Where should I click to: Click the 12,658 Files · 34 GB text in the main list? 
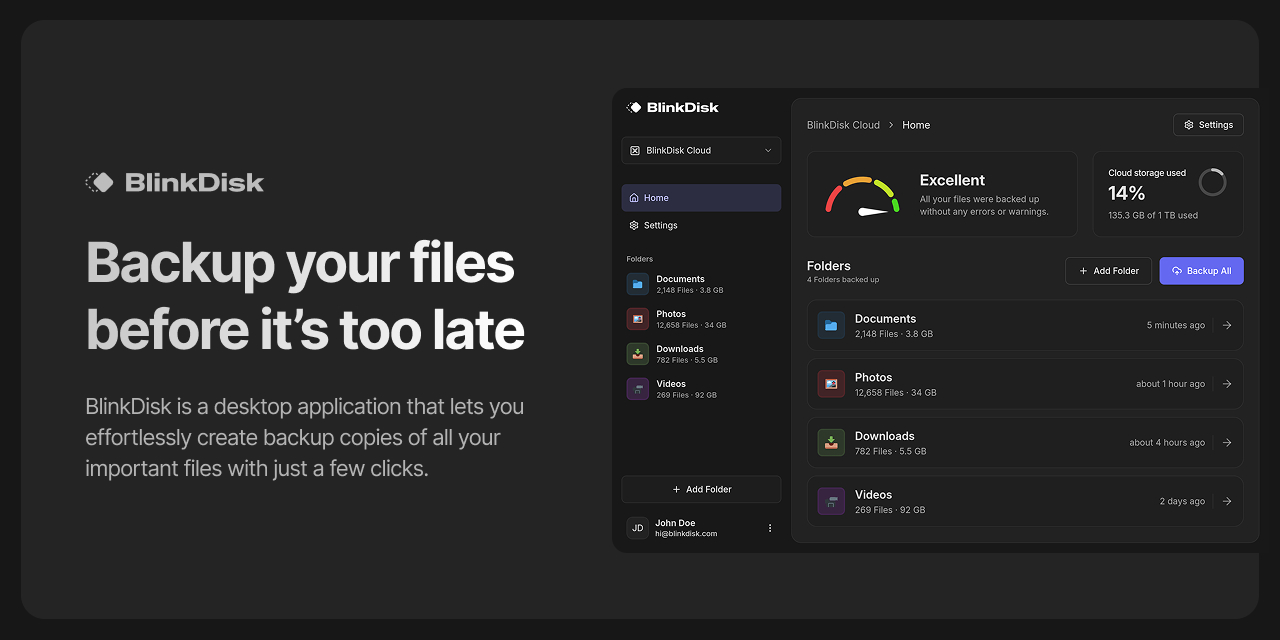pyautogui.click(x=896, y=393)
